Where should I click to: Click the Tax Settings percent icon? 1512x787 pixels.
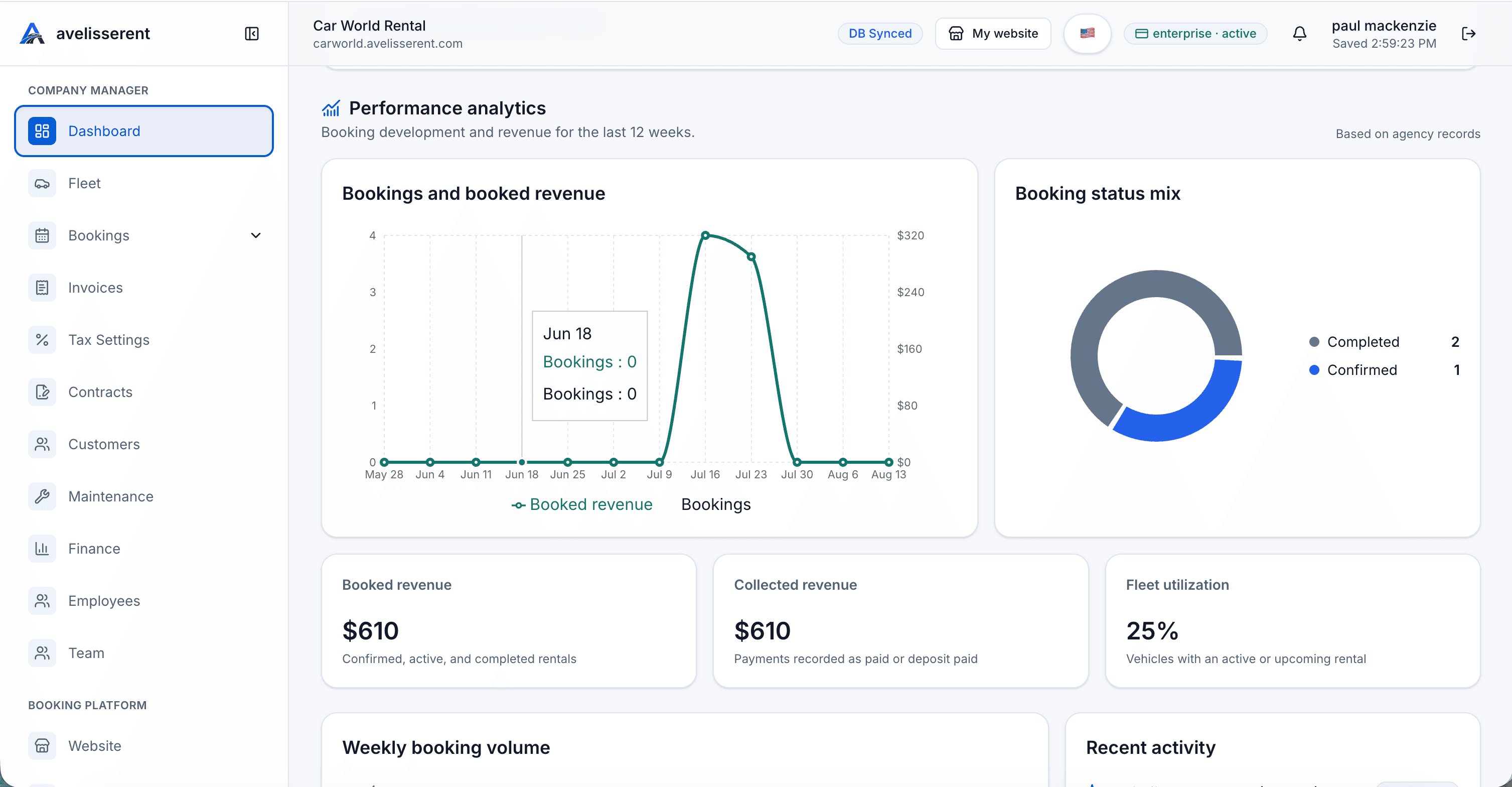pyautogui.click(x=42, y=340)
